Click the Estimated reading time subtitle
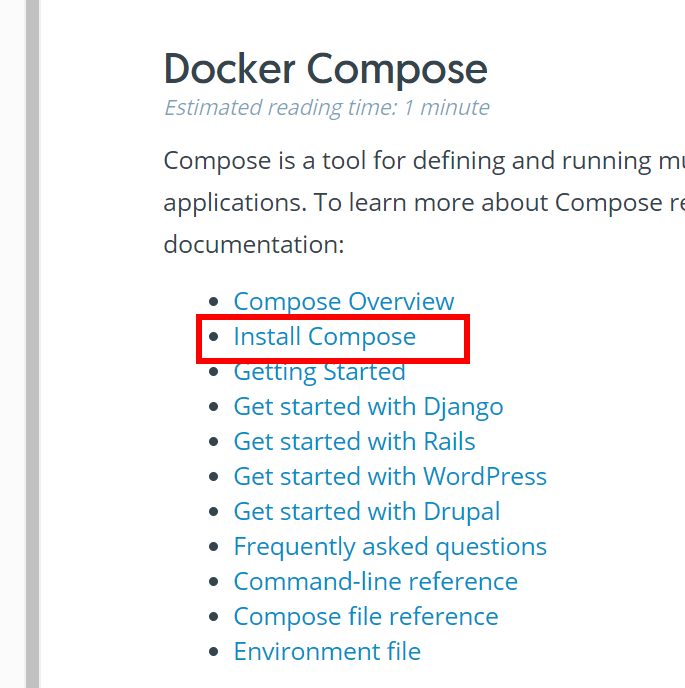This screenshot has height=688, width=685. (326, 108)
